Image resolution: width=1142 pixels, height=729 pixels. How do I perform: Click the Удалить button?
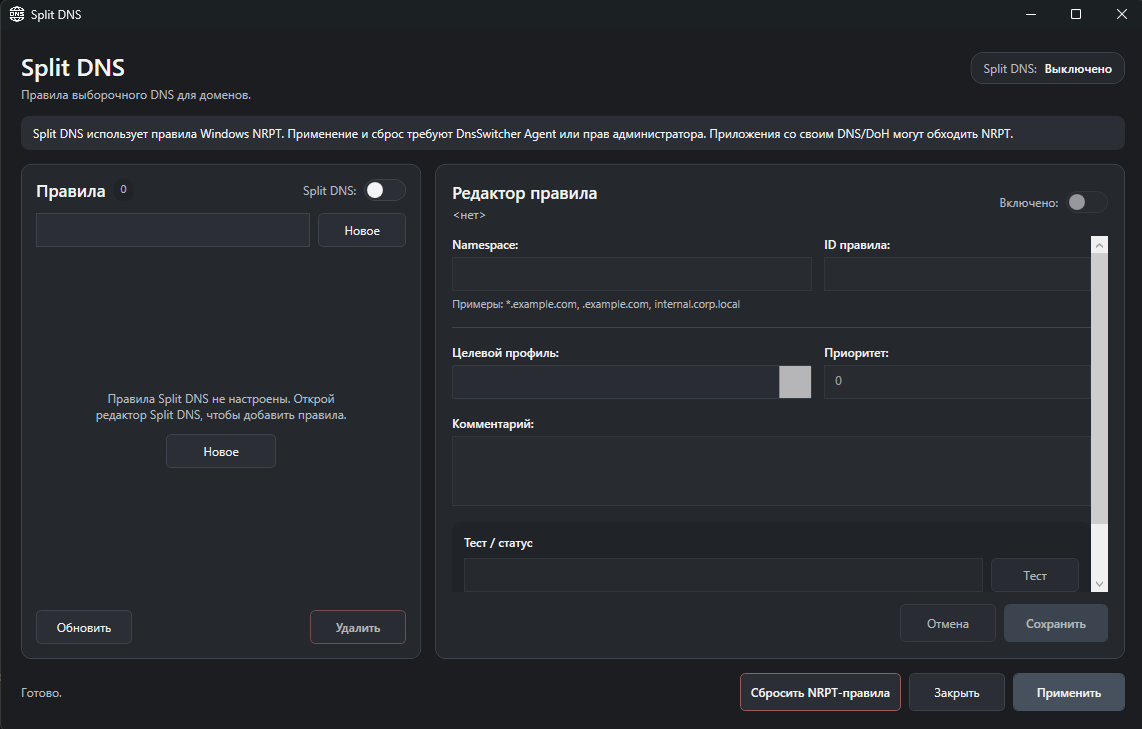click(x=358, y=627)
